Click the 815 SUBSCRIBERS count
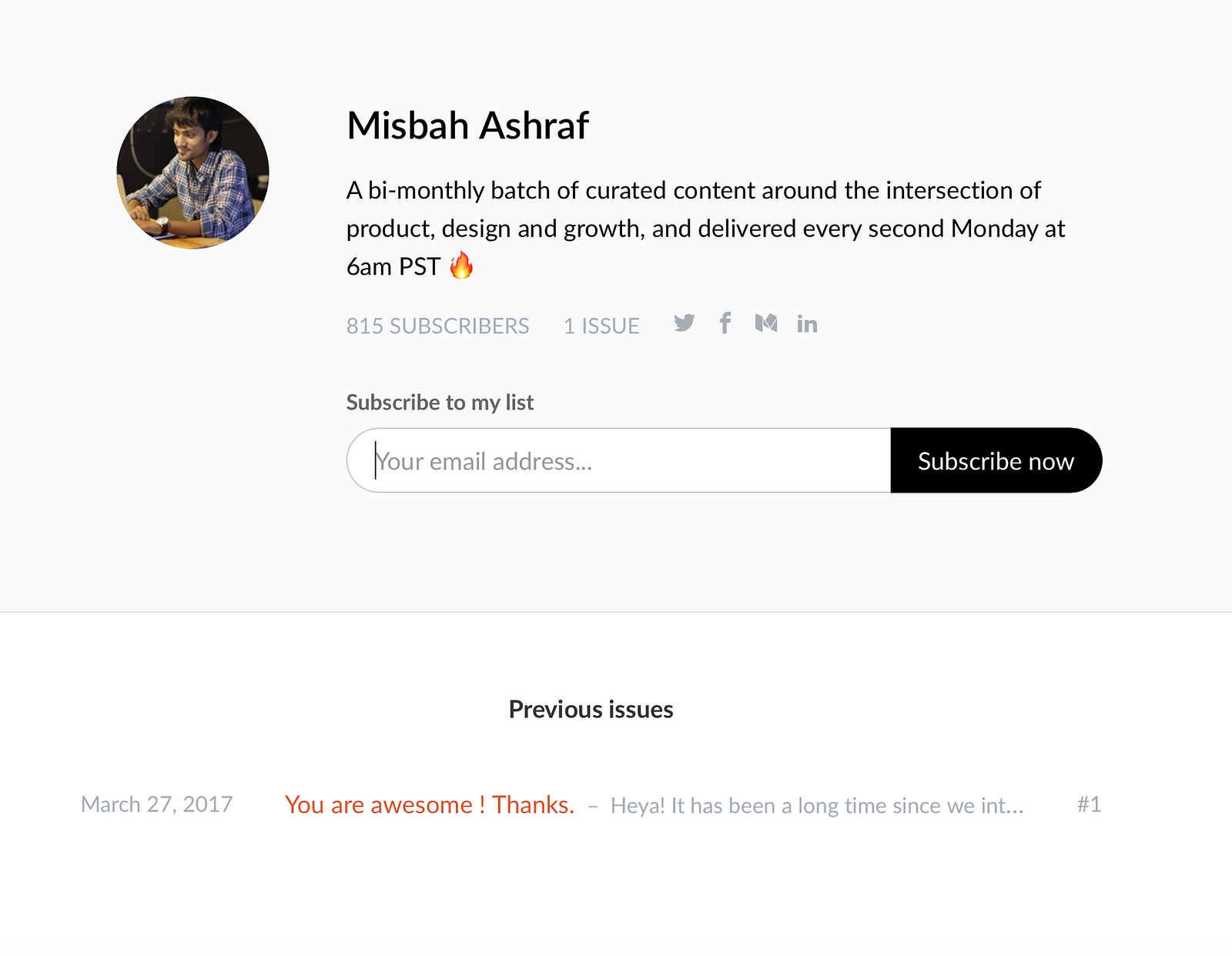 (437, 326)
